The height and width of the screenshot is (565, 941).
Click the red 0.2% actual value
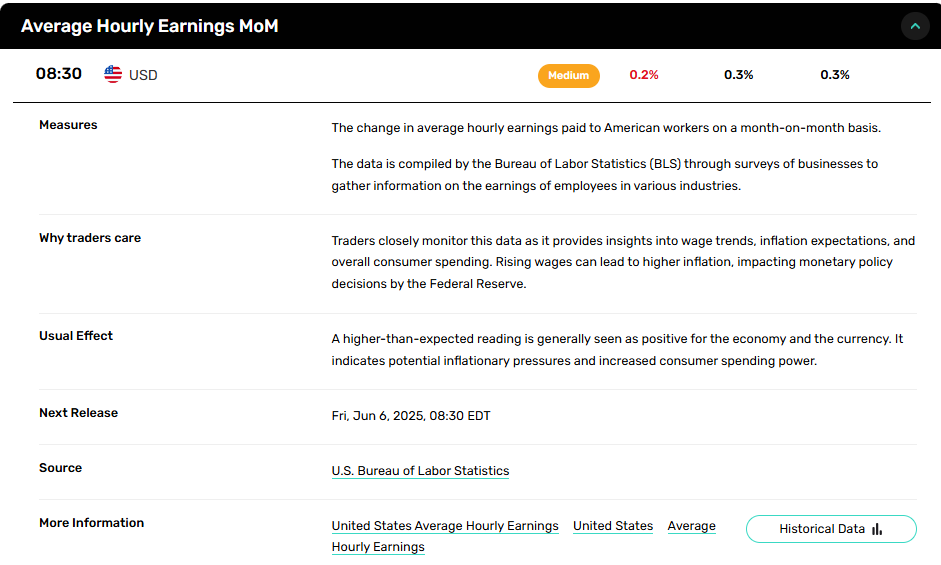pyautogui.click(x=644, y=75)
